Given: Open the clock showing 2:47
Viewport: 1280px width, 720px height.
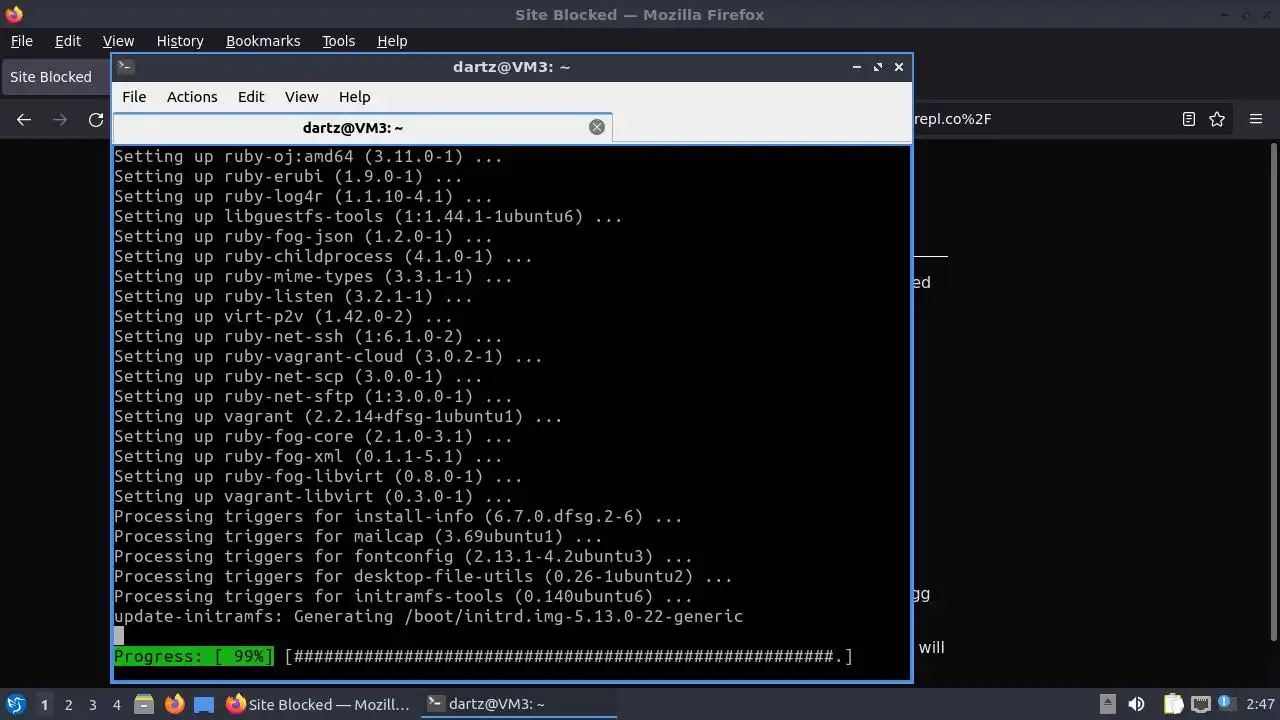Looking at the screenshot, I should point(1260,704).
